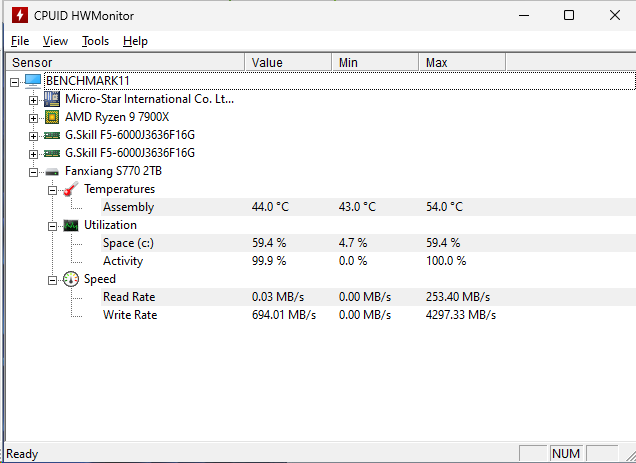Click the Sensor column header

click(x=125, y=62)
